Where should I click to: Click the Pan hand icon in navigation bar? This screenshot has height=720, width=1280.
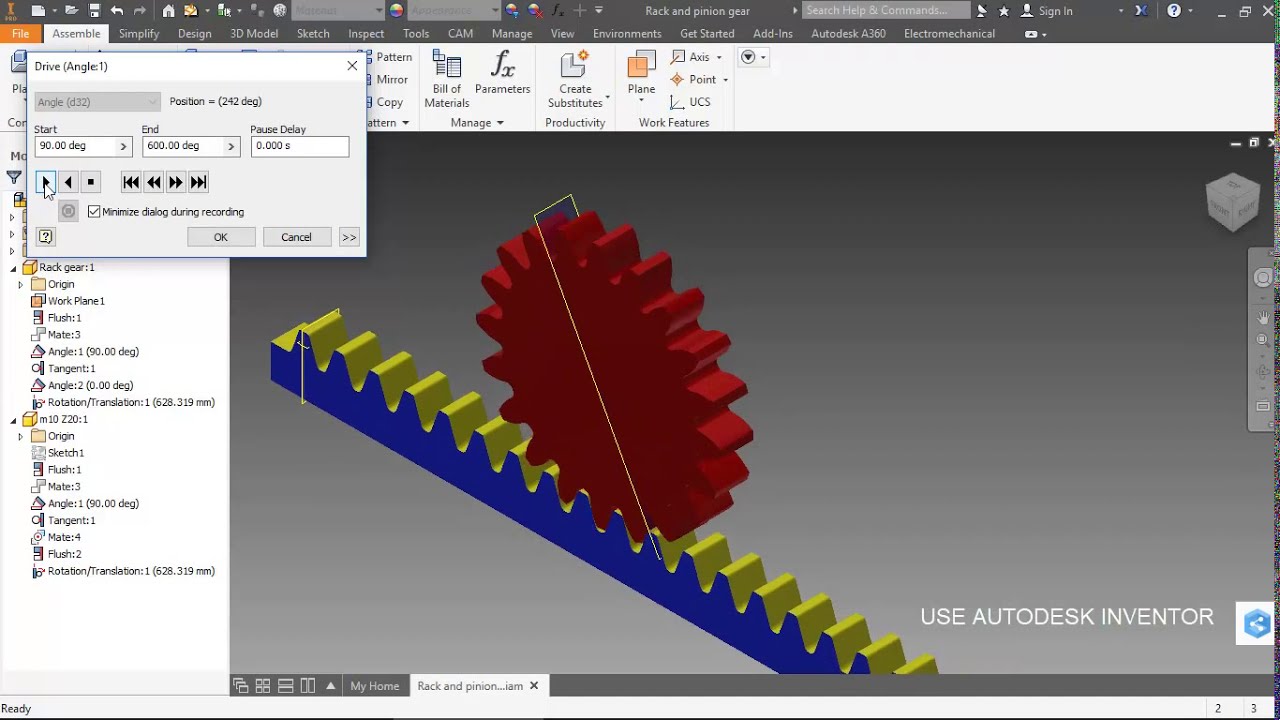[x=1263, y=318]
